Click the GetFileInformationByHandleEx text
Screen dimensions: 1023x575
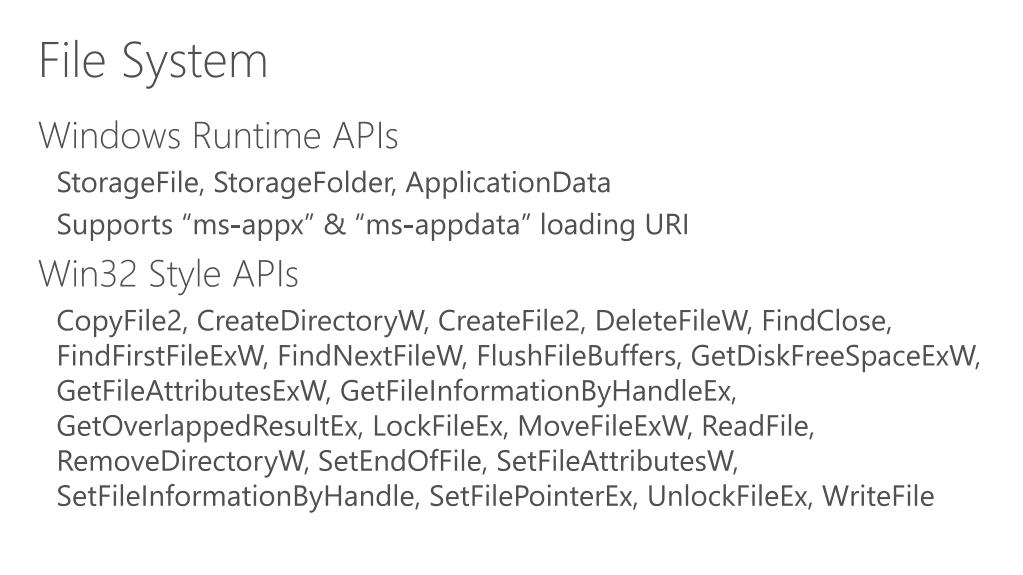pyautogui.click(x=538, y=392)
